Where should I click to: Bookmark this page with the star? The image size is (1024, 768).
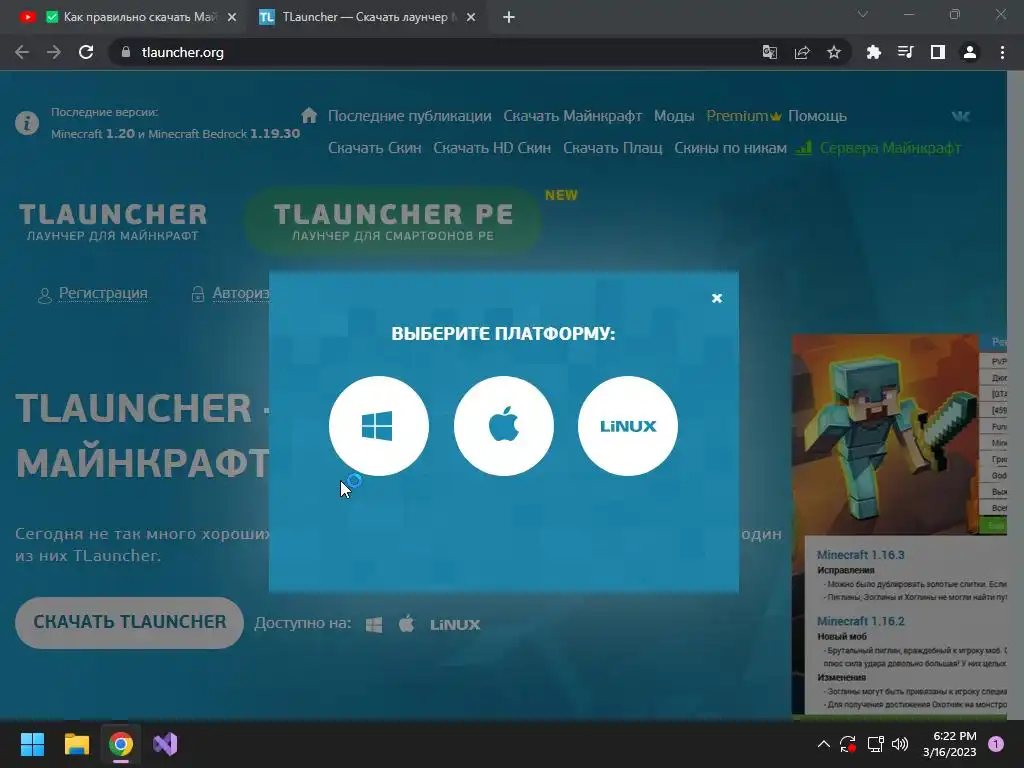834,52
